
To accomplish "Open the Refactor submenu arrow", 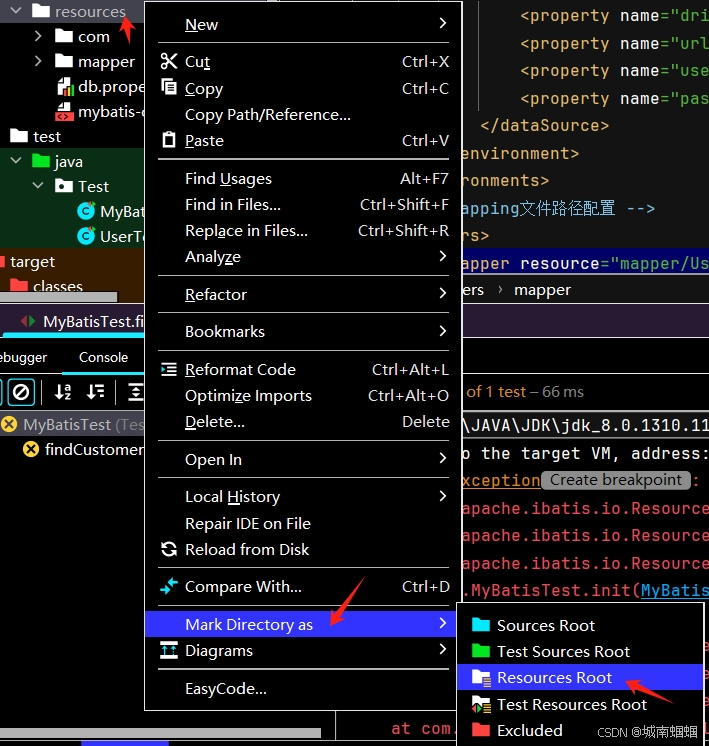I will [443, 293].
